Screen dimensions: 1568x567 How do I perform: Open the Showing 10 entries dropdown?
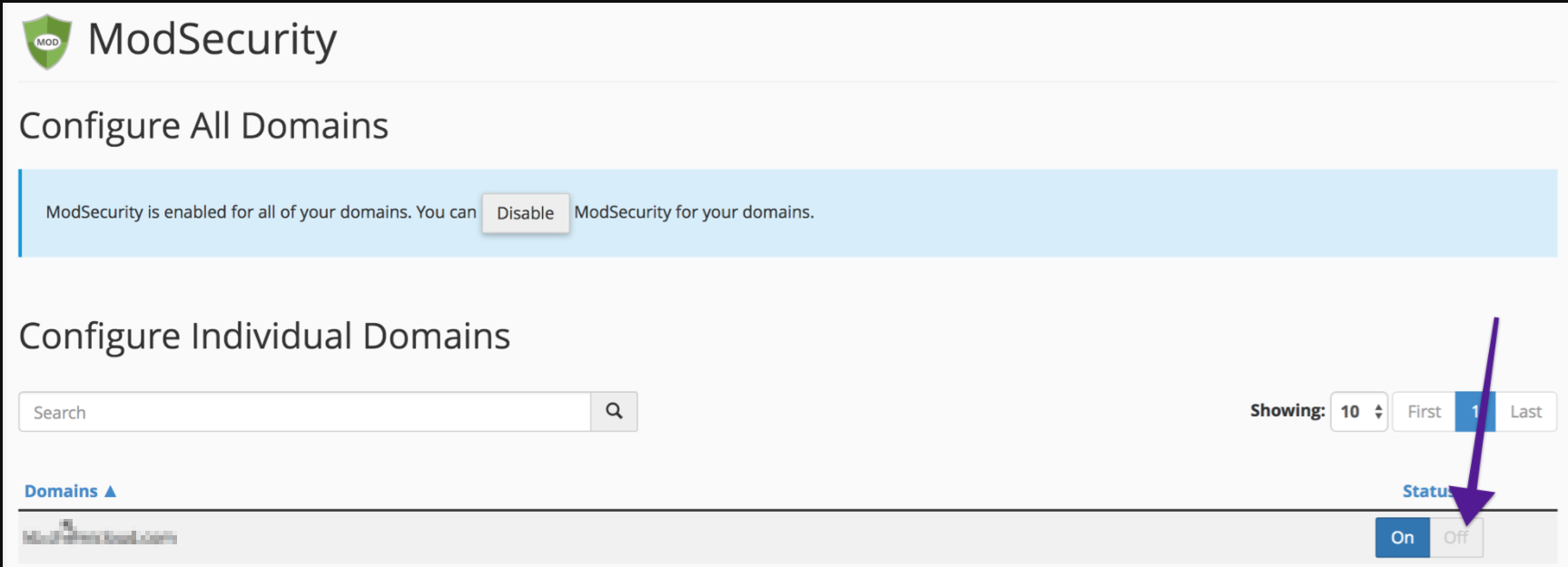tap(1358, 412)
